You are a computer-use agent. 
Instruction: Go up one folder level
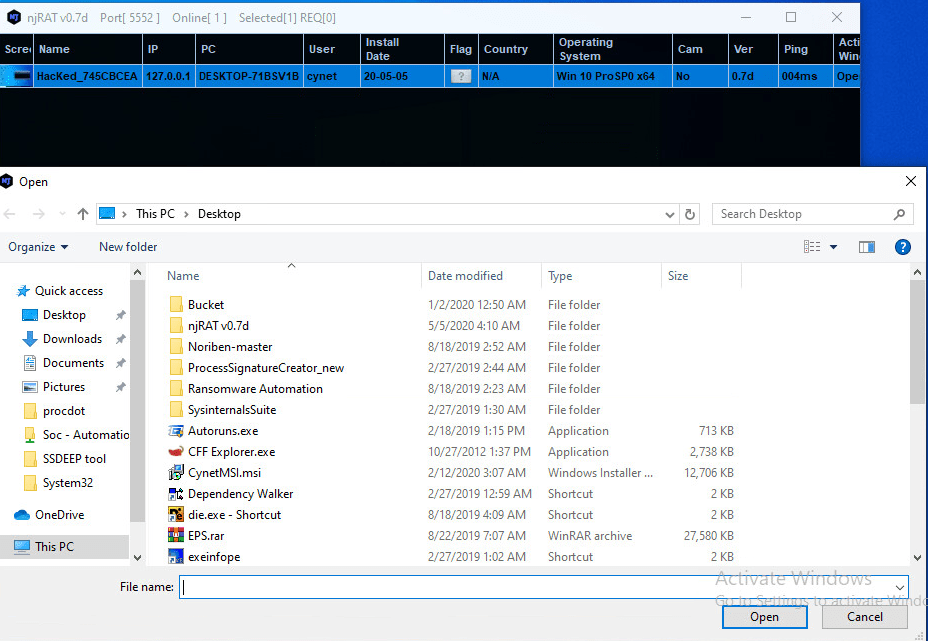83,214
